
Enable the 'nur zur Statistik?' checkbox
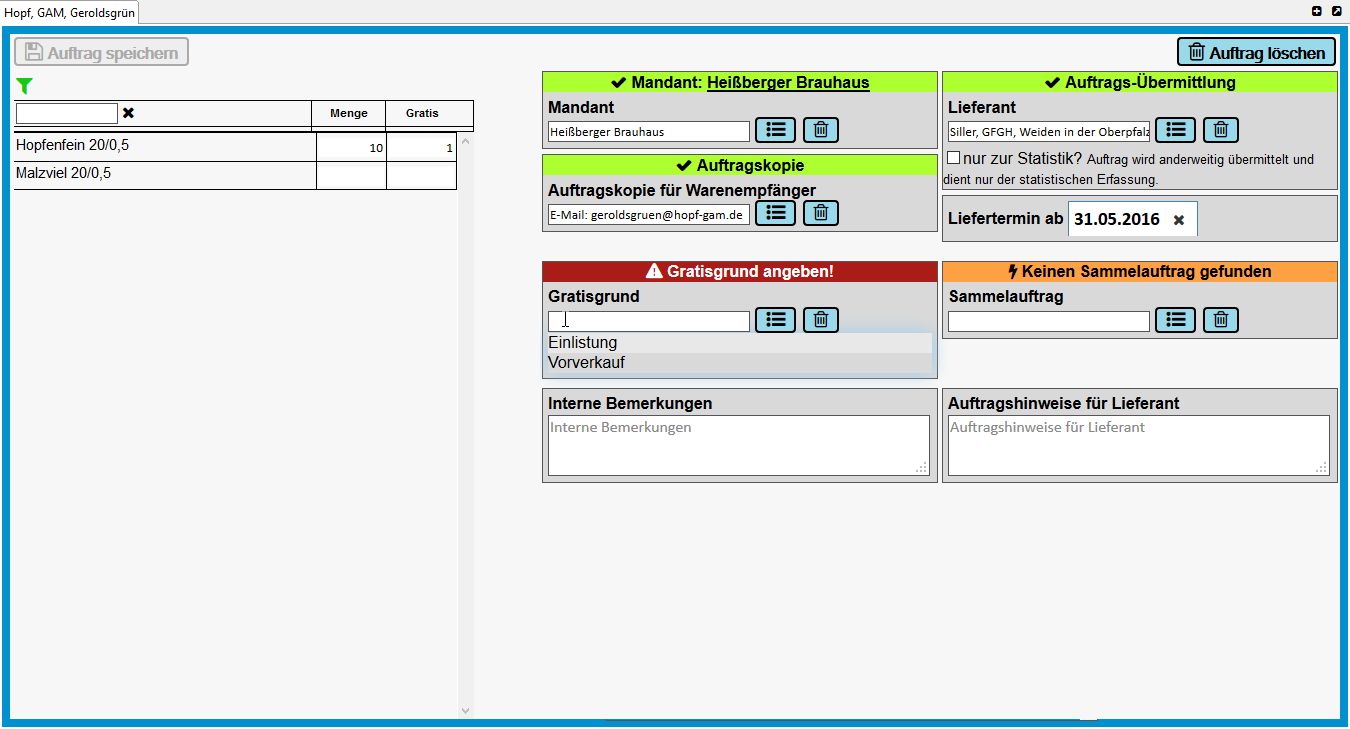click(x=953, y=158)
